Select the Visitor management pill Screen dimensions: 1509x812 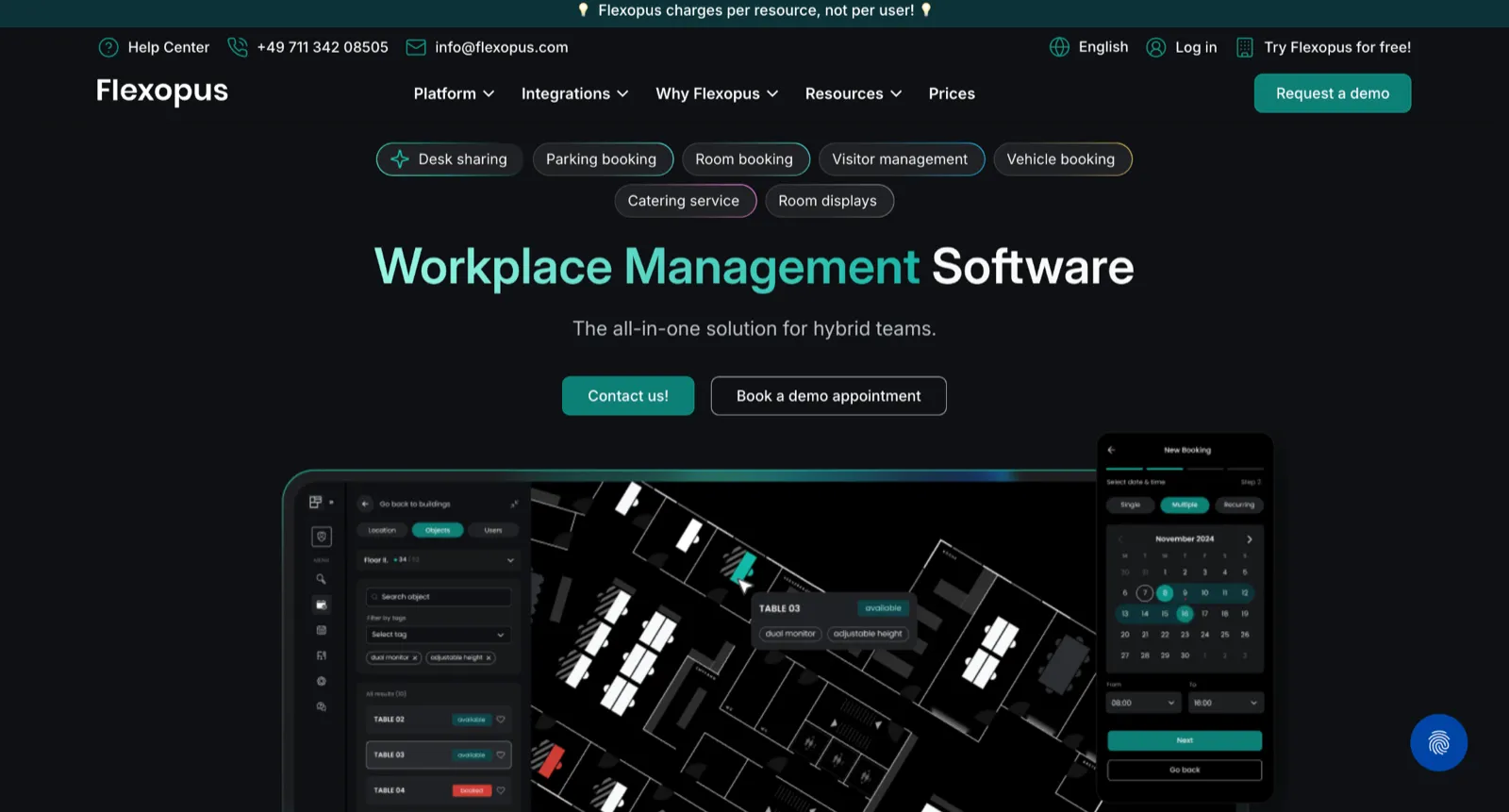[901, 159]
